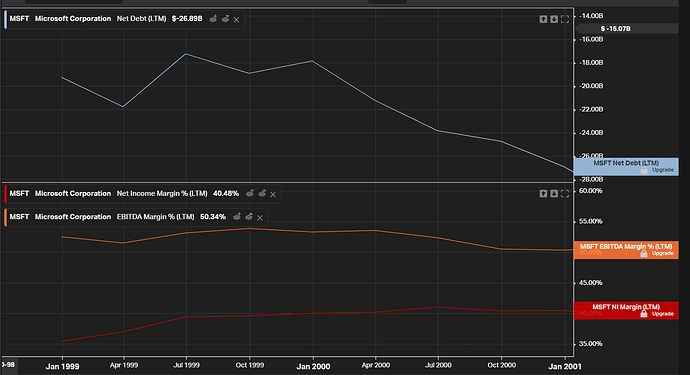Click lock icon on MSFT EBITDA Margin label

tap(644, 254)
